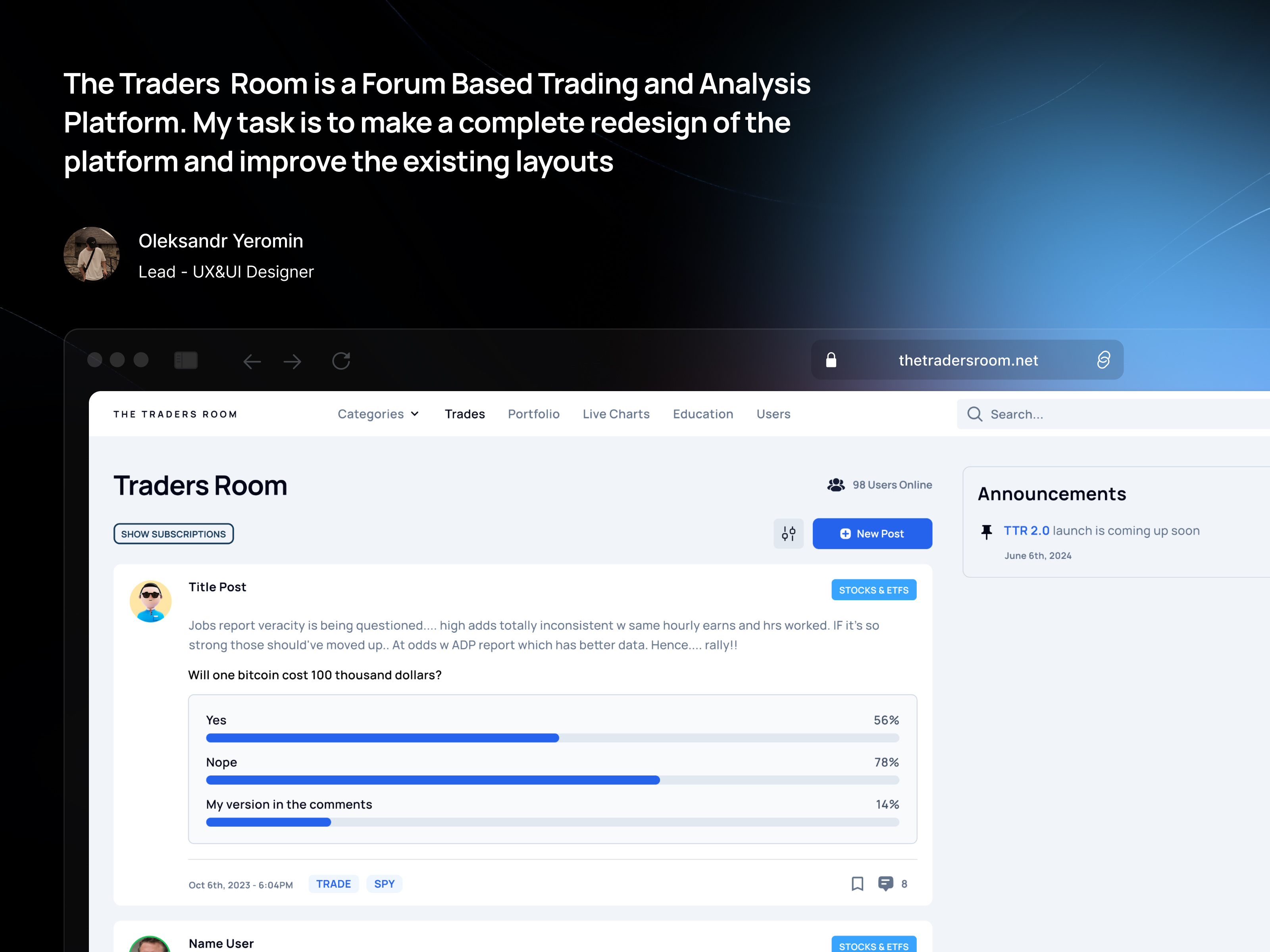Bookmark the Title Post using the save icon
The image size is (1270, 952).
click(x=857, y=884)
